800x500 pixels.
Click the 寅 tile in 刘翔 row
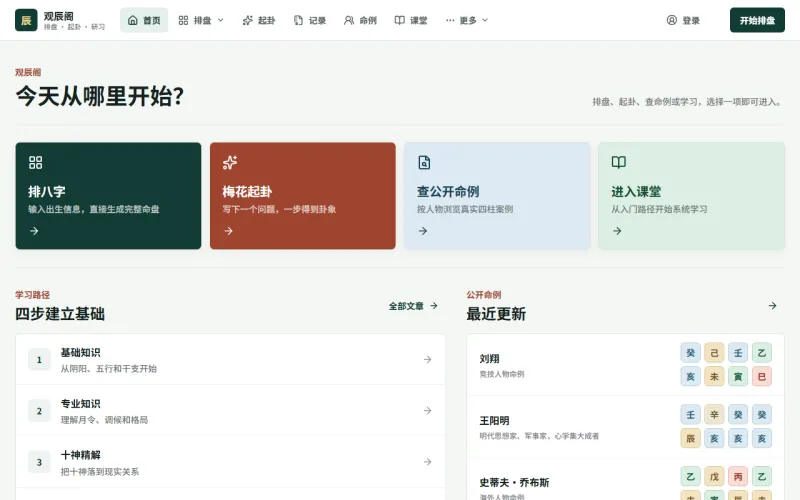(738, 377)
